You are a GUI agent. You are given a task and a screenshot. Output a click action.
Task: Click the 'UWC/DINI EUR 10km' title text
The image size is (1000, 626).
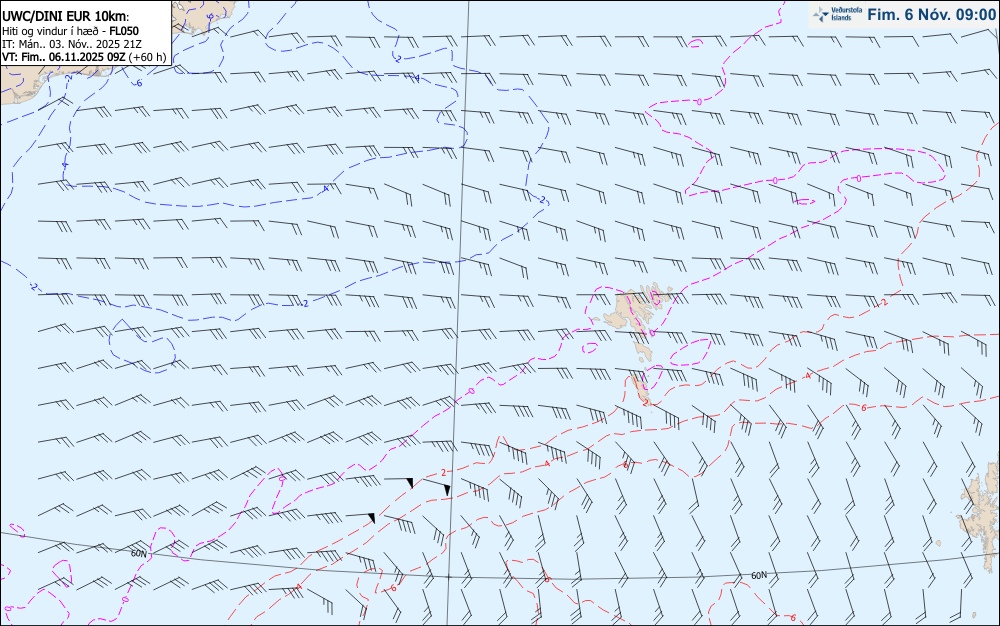(66, 17)
